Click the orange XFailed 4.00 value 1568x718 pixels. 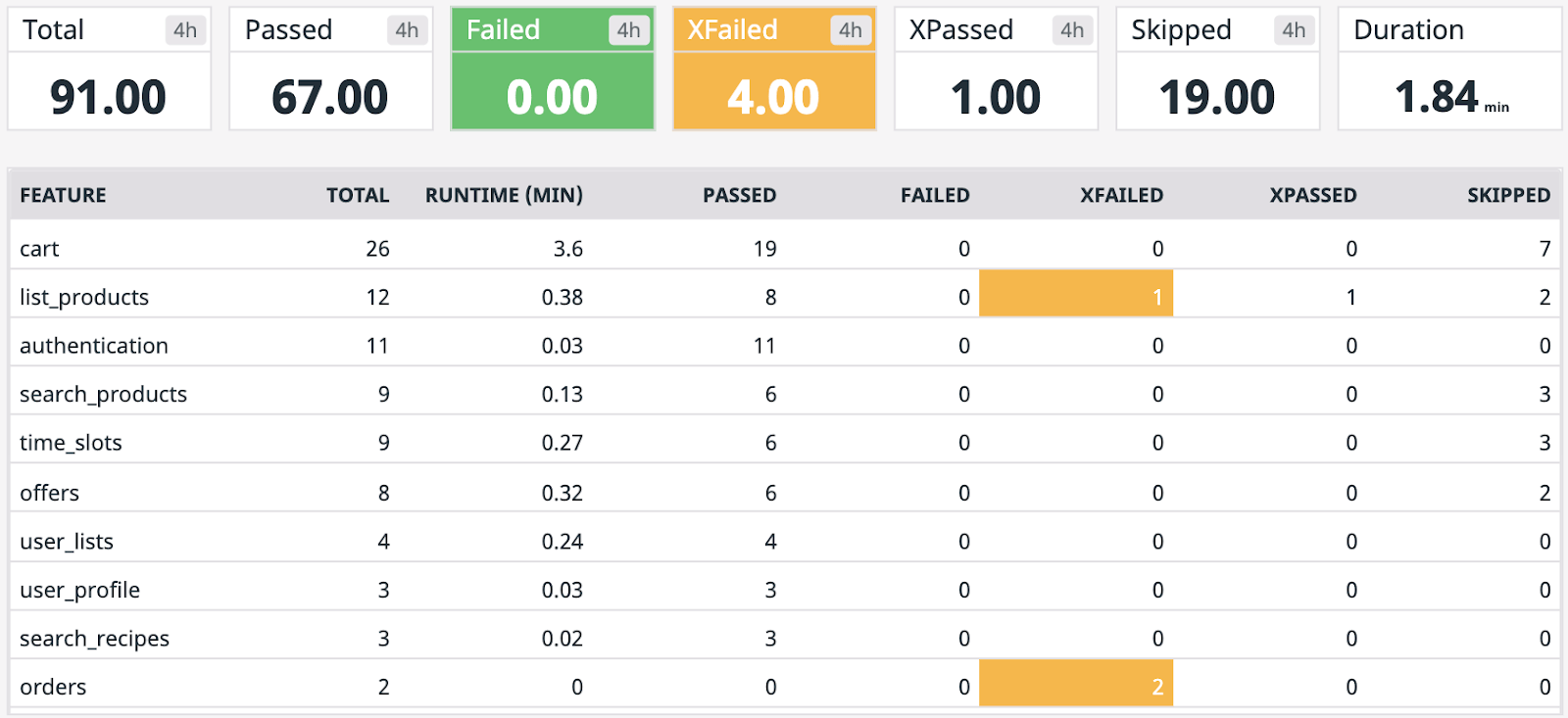pos(773,97)
